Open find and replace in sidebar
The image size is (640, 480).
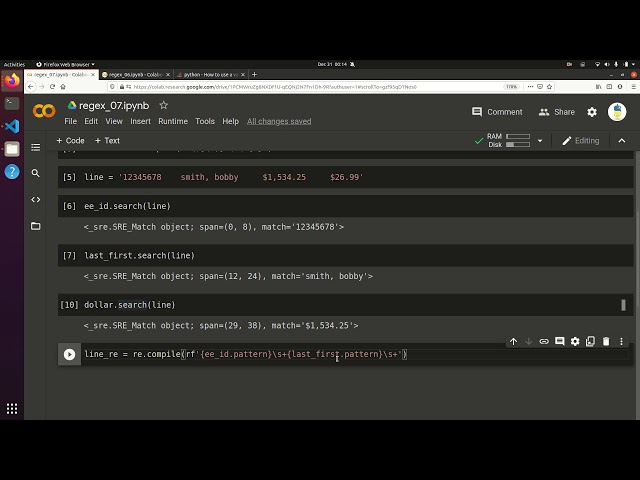click(36, 173)
